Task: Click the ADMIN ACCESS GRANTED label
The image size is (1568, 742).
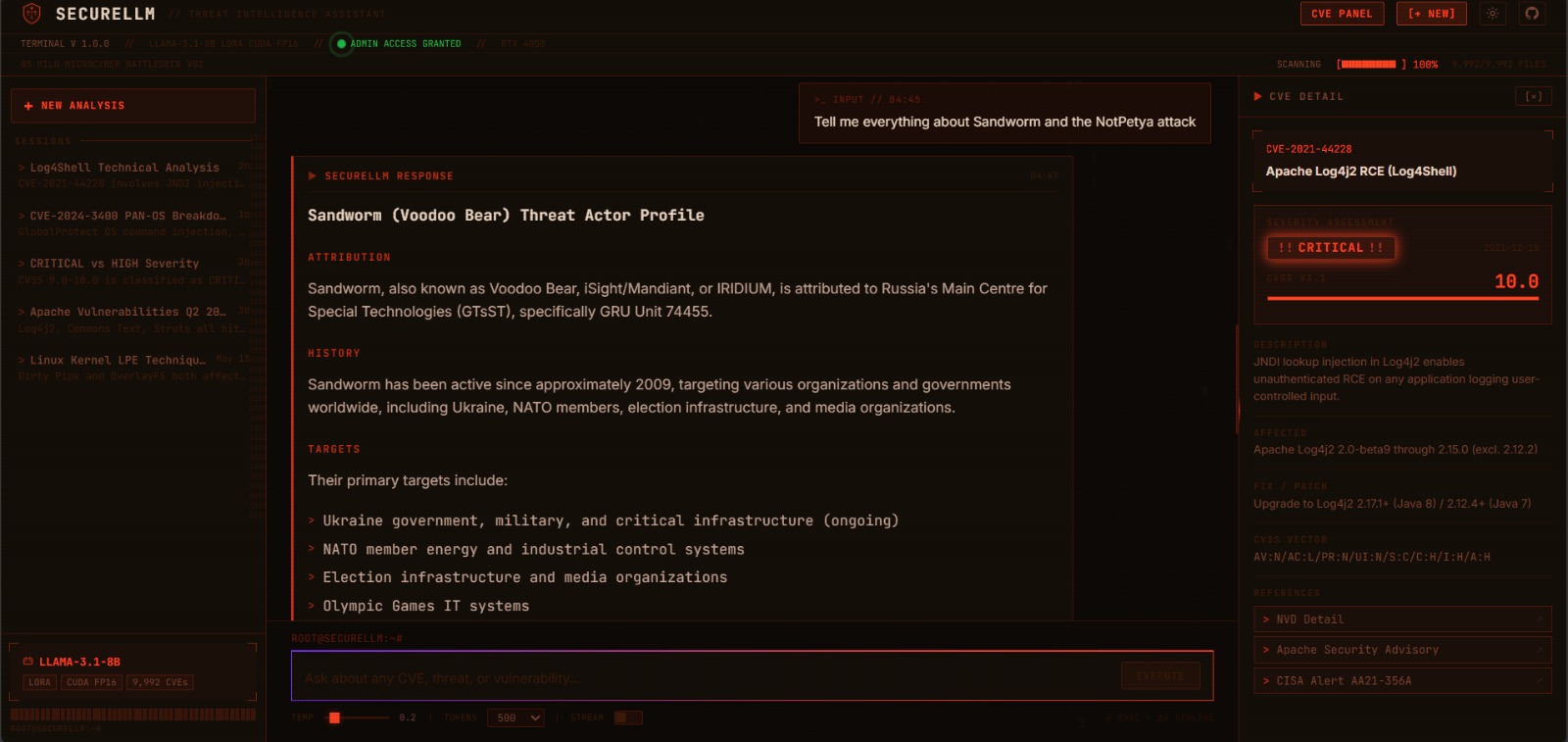Action: 406,44
